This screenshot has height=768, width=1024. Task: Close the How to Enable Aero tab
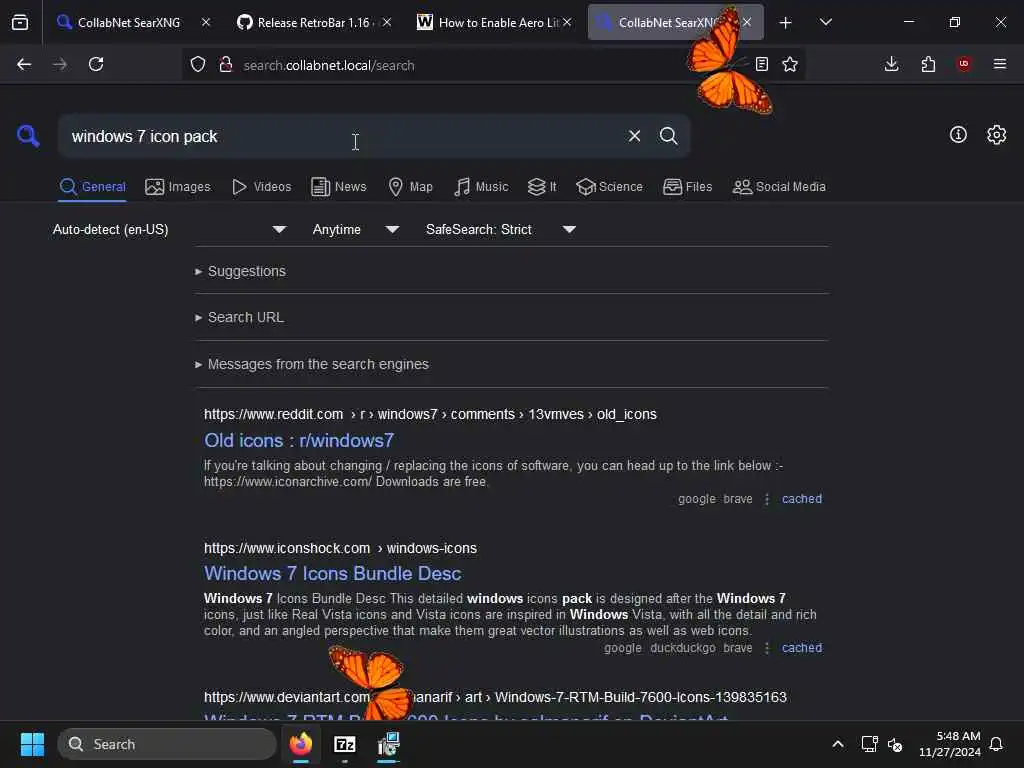[567, 22]
